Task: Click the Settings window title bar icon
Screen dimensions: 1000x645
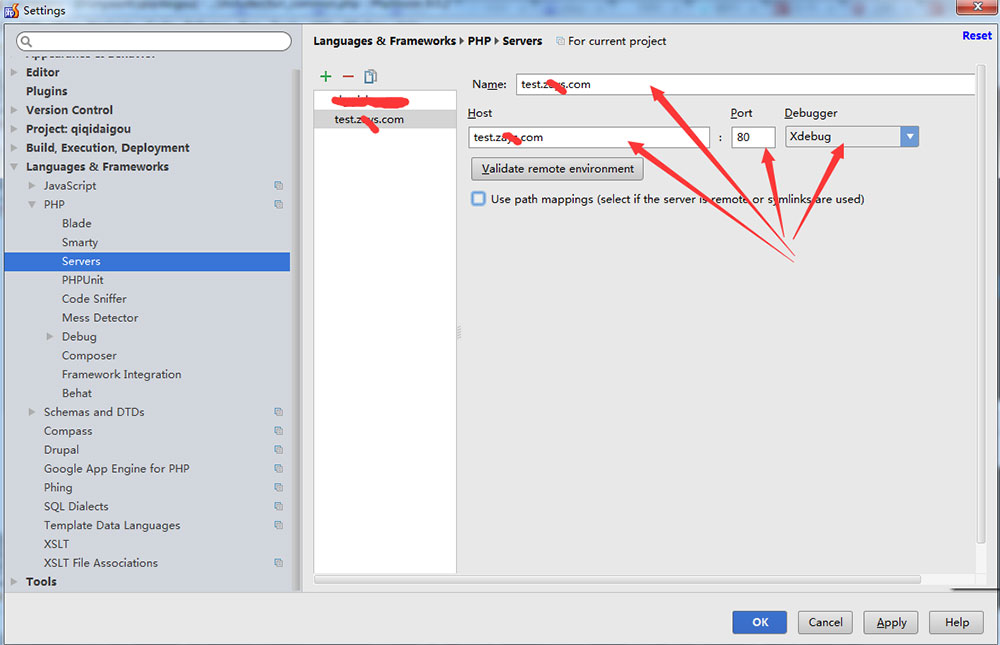Action: click(x=10, y=10)
